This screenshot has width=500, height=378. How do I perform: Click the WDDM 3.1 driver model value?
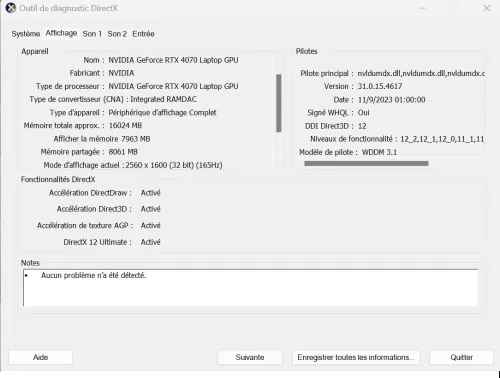click(x=379, y=152)
